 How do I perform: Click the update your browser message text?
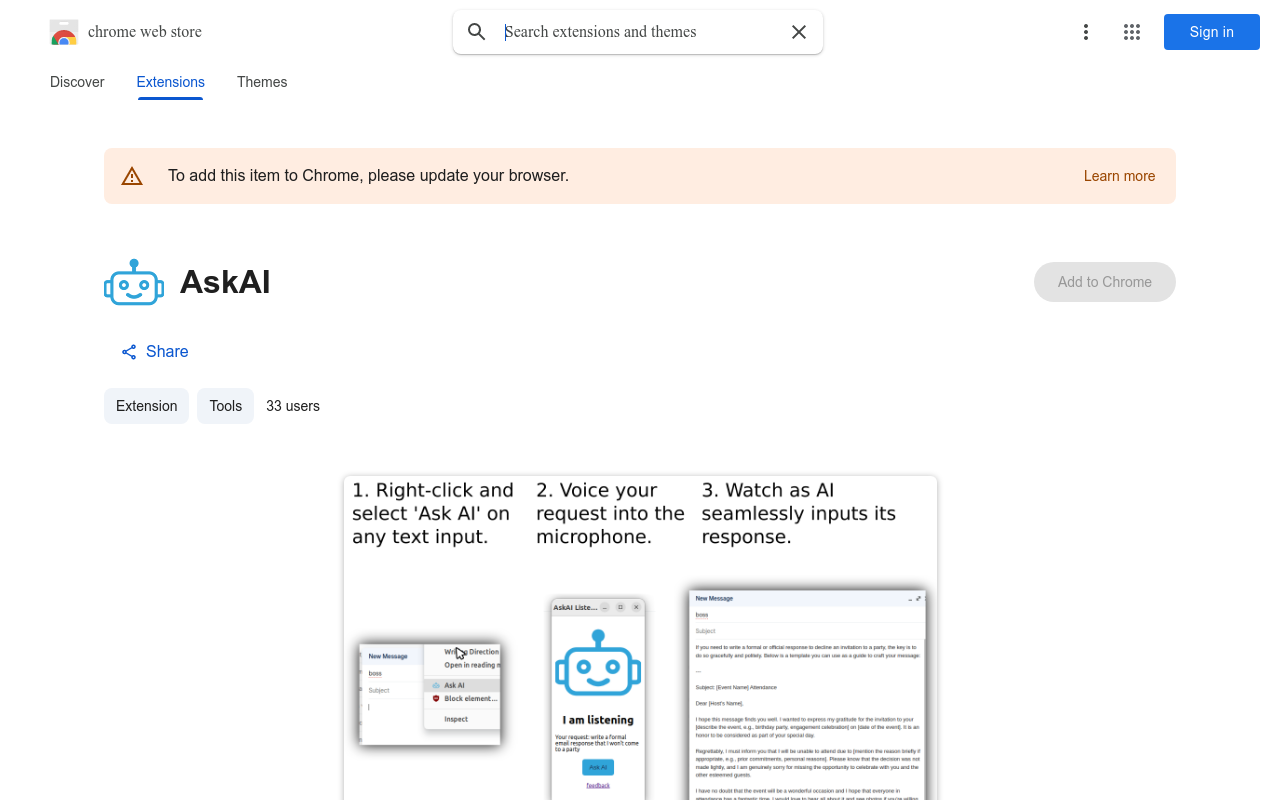[368, 176]
